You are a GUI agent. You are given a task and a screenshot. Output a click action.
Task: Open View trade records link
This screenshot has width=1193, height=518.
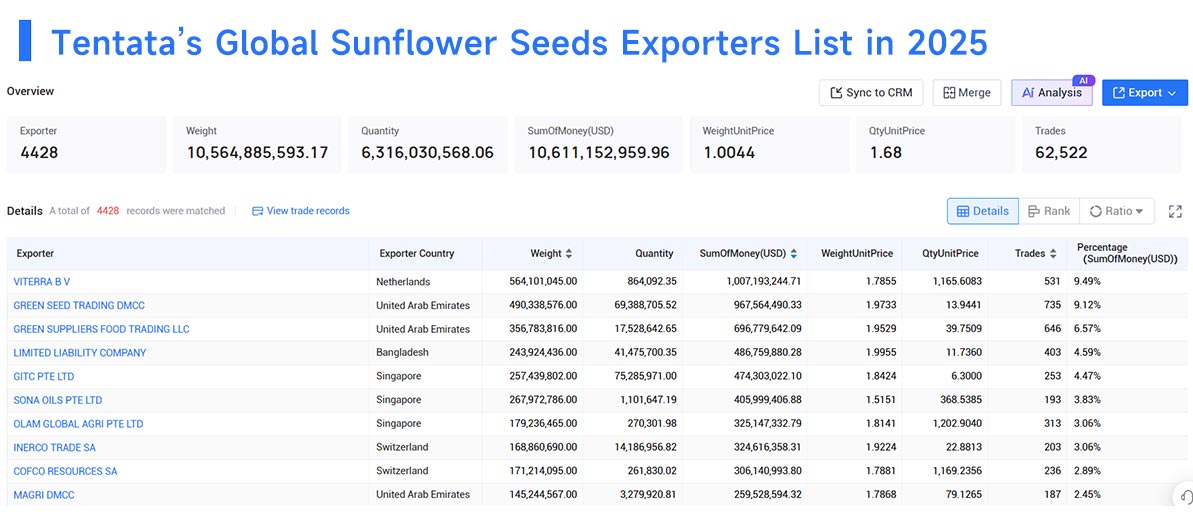[301, 211]
